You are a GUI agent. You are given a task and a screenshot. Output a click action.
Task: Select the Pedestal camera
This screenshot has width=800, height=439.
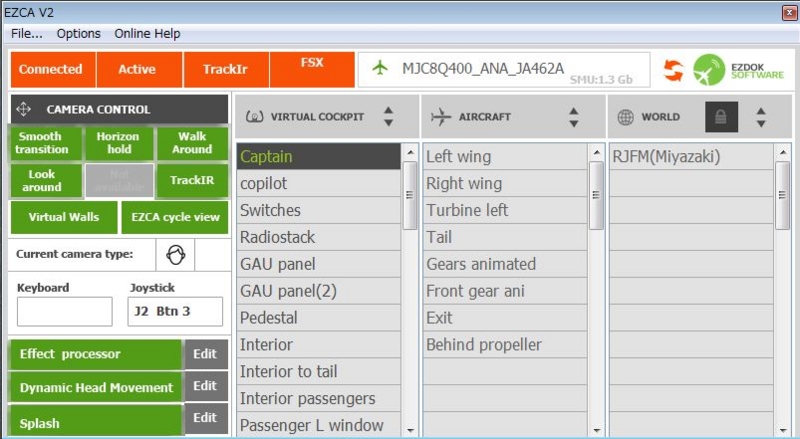pyautogui.click(x=318, y=318)
